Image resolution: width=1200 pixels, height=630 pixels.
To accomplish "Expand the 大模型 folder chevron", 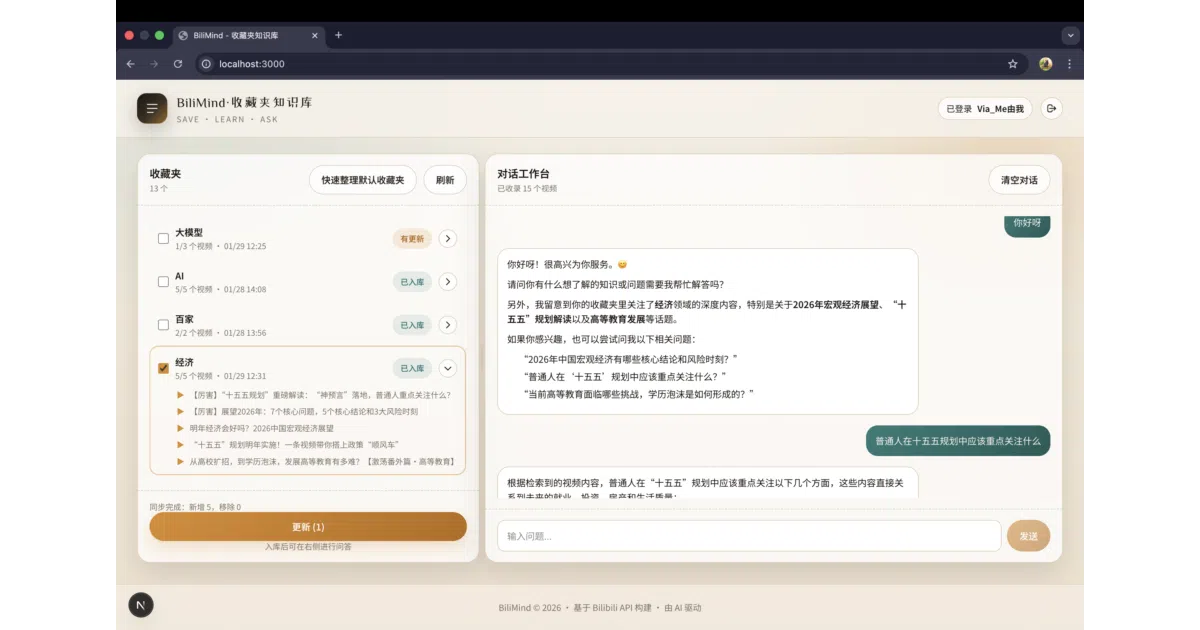I will coord(448,239).
